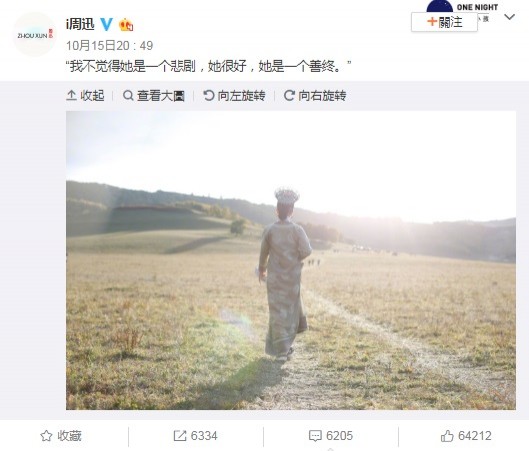Screen dimensions: 529x451
Task: Click the photo of woman in field
Action: 291,260
